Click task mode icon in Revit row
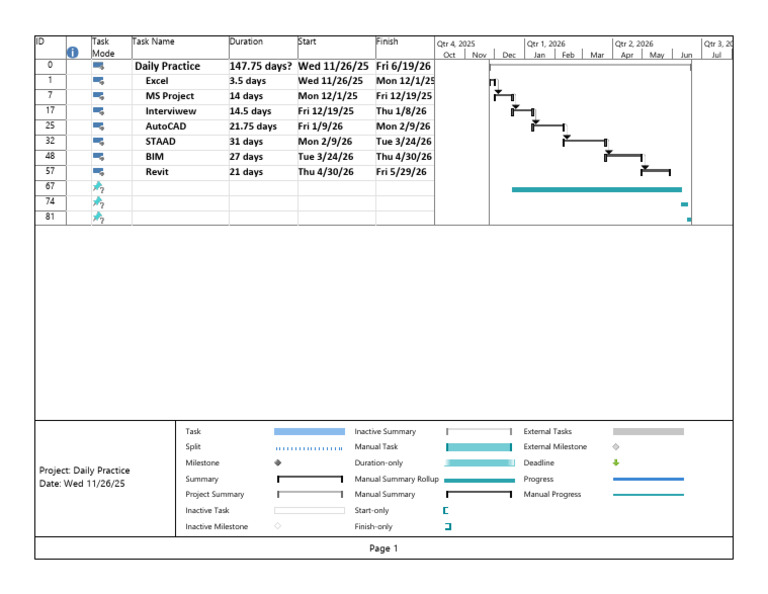768x594 pixels. point(98,172)
